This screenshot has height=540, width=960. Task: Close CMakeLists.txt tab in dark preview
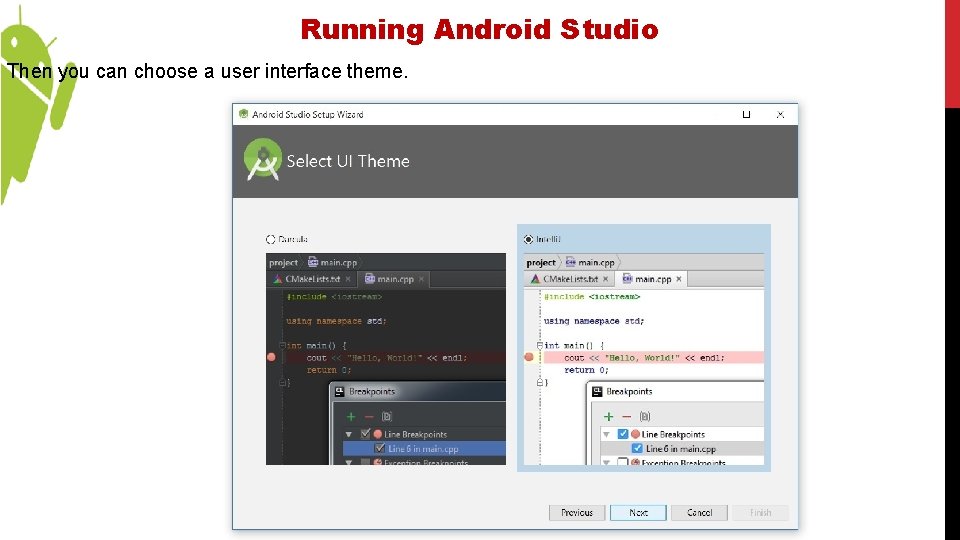click(x=348, y=279)
